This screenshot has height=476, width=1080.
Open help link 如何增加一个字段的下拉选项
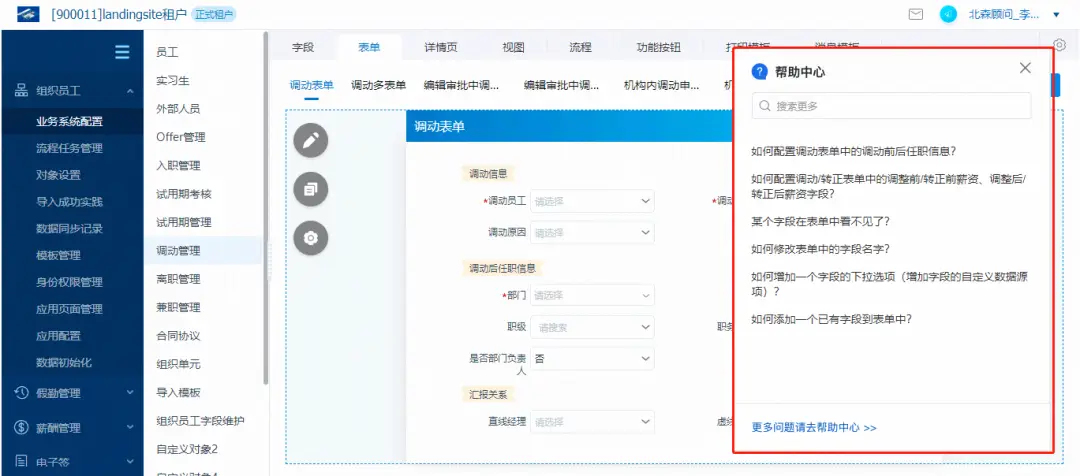pyautogui.click(x=891, y=284)
